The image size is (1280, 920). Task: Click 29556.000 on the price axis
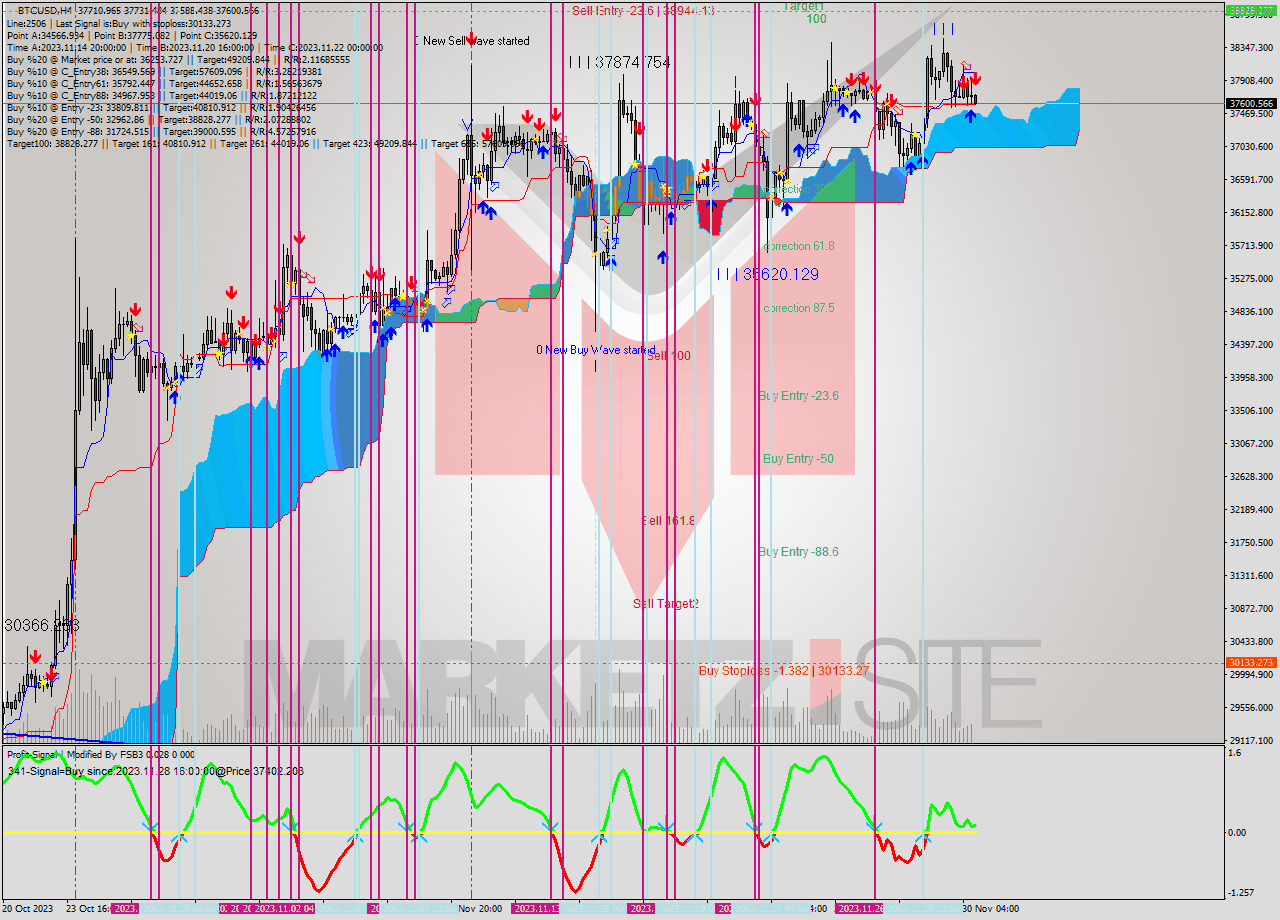click(1250, 707)
